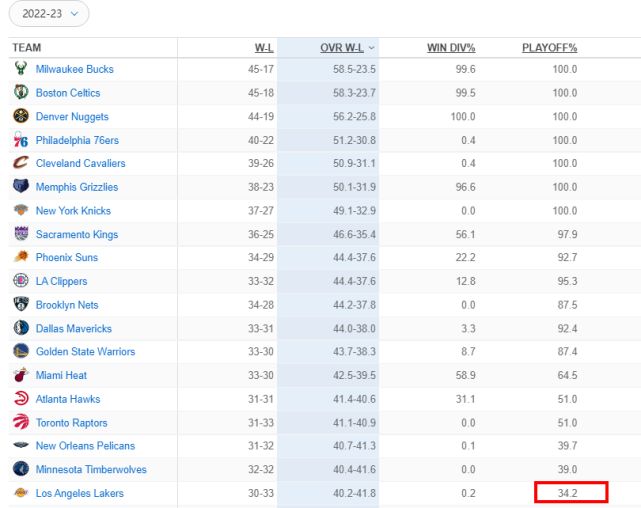The image size is (641, 508).
Task: Sort by PLAYOFF% column header
Action: click(x=549, y=48)
